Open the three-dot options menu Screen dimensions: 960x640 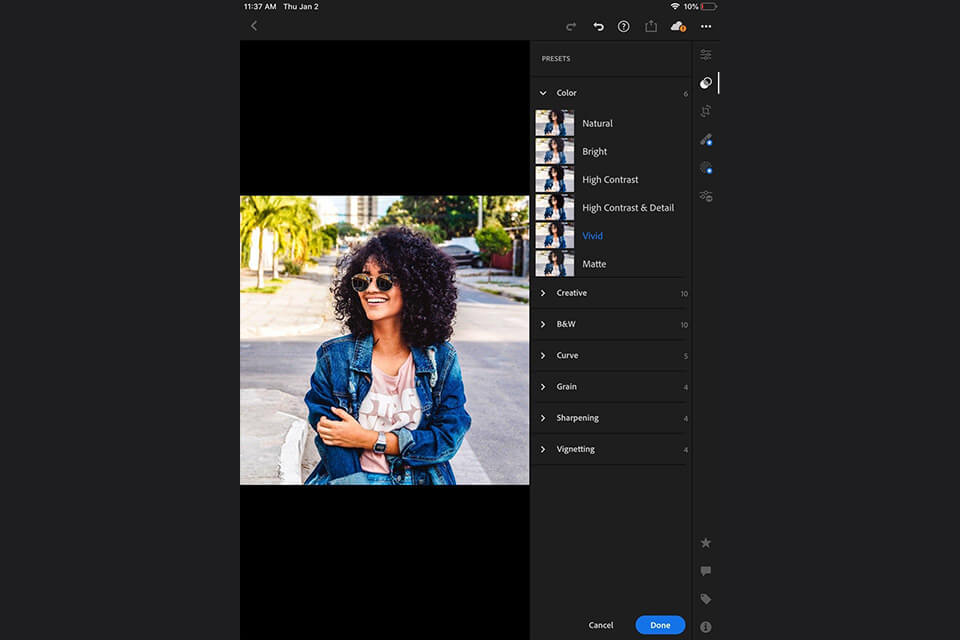coord(706,27)
